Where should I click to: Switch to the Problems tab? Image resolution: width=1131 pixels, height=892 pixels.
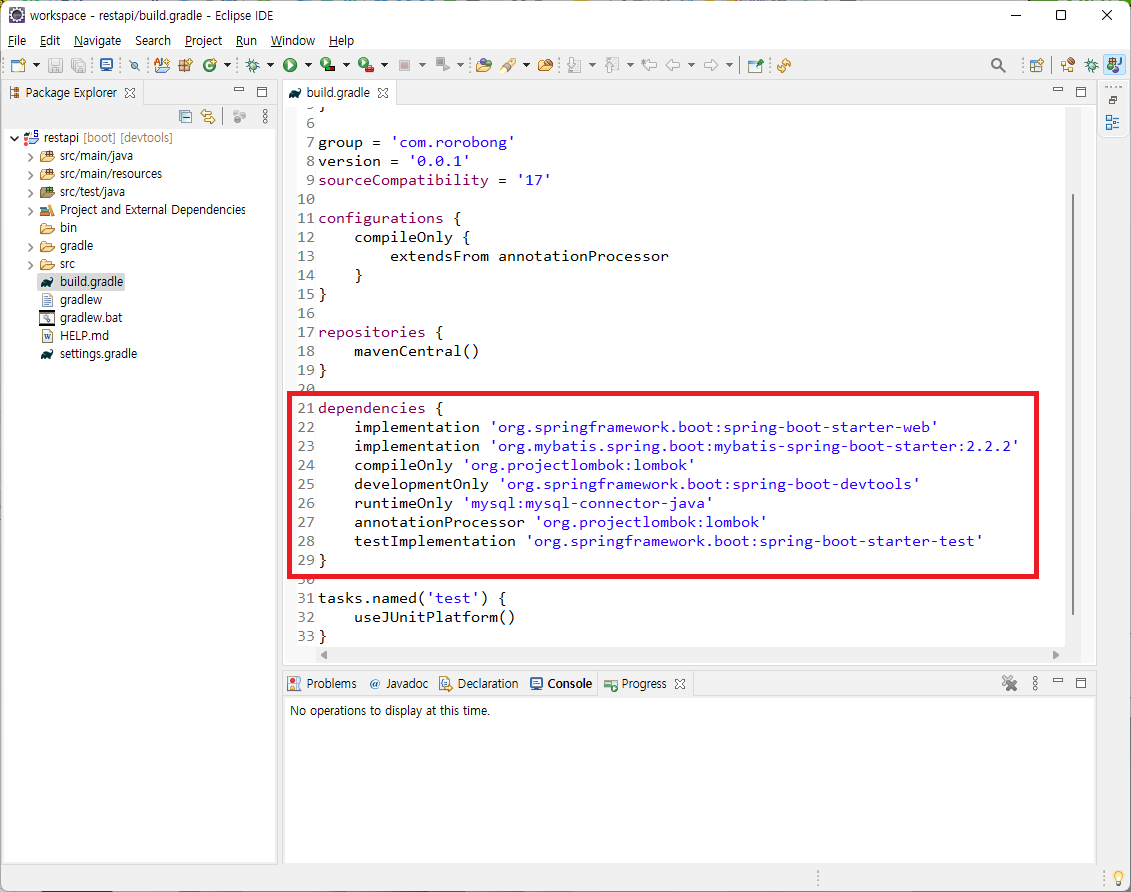pyautogui.click(x=322, y=683)
